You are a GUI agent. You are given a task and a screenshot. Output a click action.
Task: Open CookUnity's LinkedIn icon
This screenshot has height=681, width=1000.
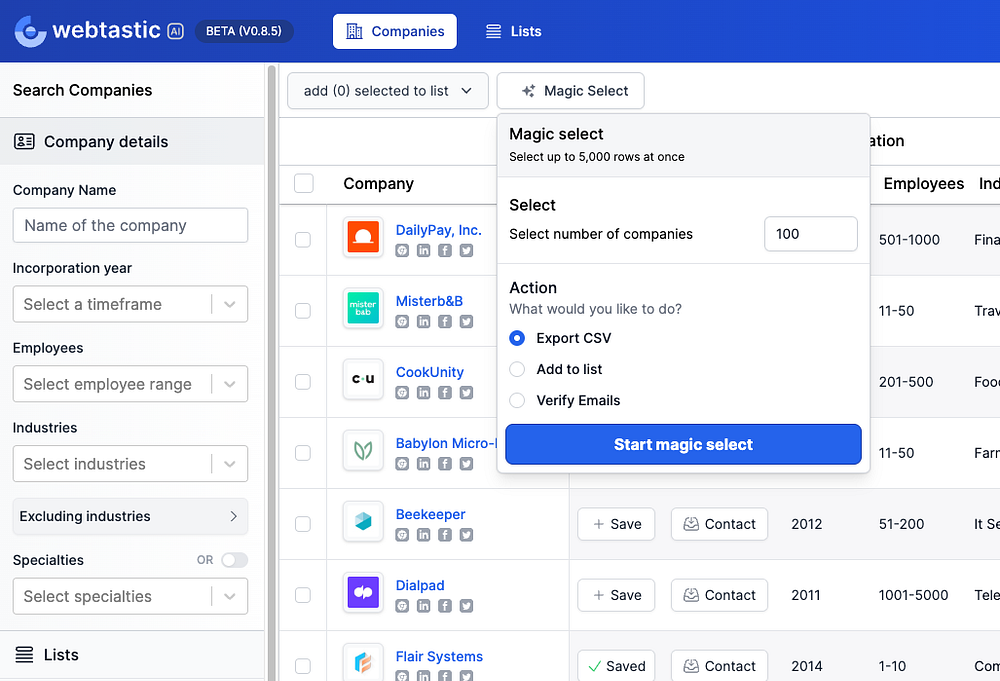(423, 393)
